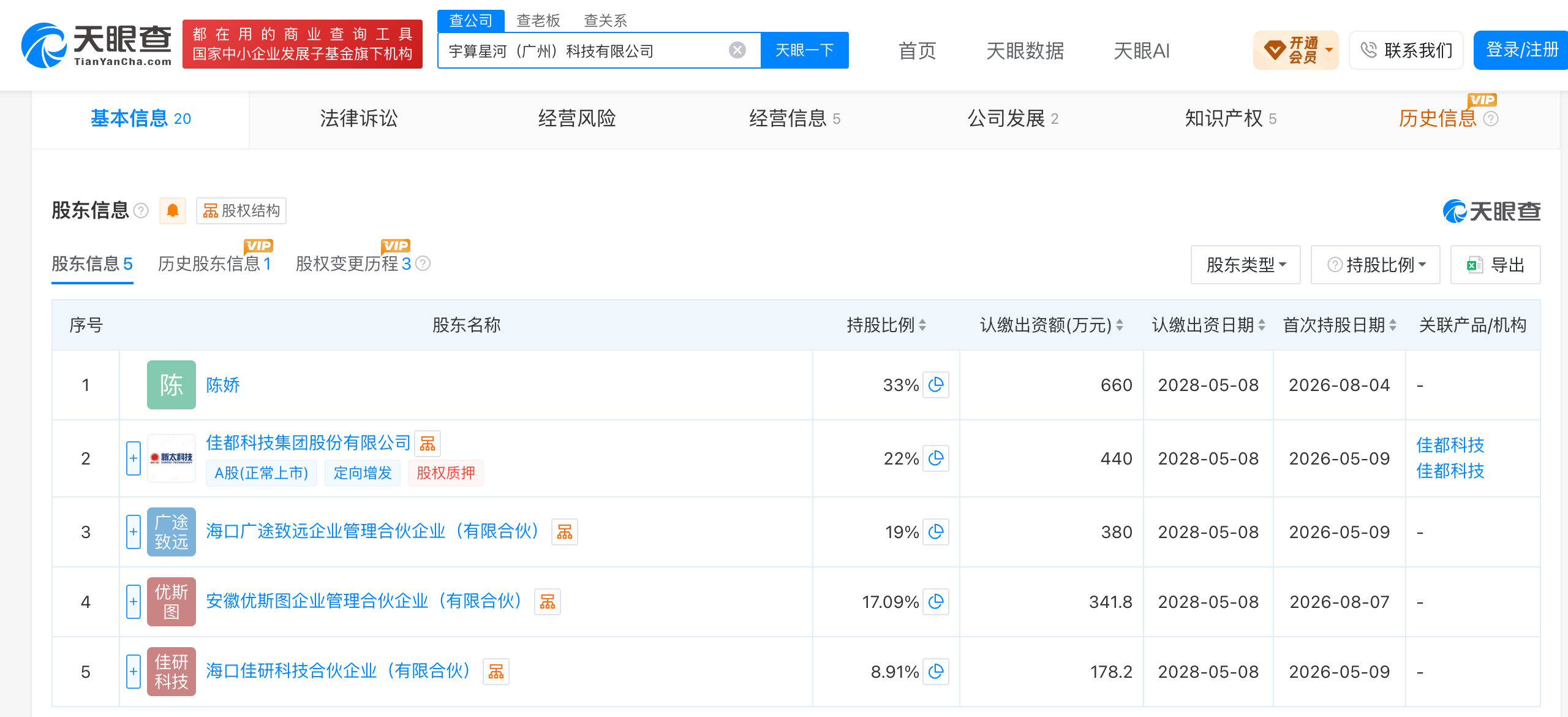This screenshot has height=717, width=1568.
Task: View pie chart for 19% holding
Action: click(x=936, y=532)
